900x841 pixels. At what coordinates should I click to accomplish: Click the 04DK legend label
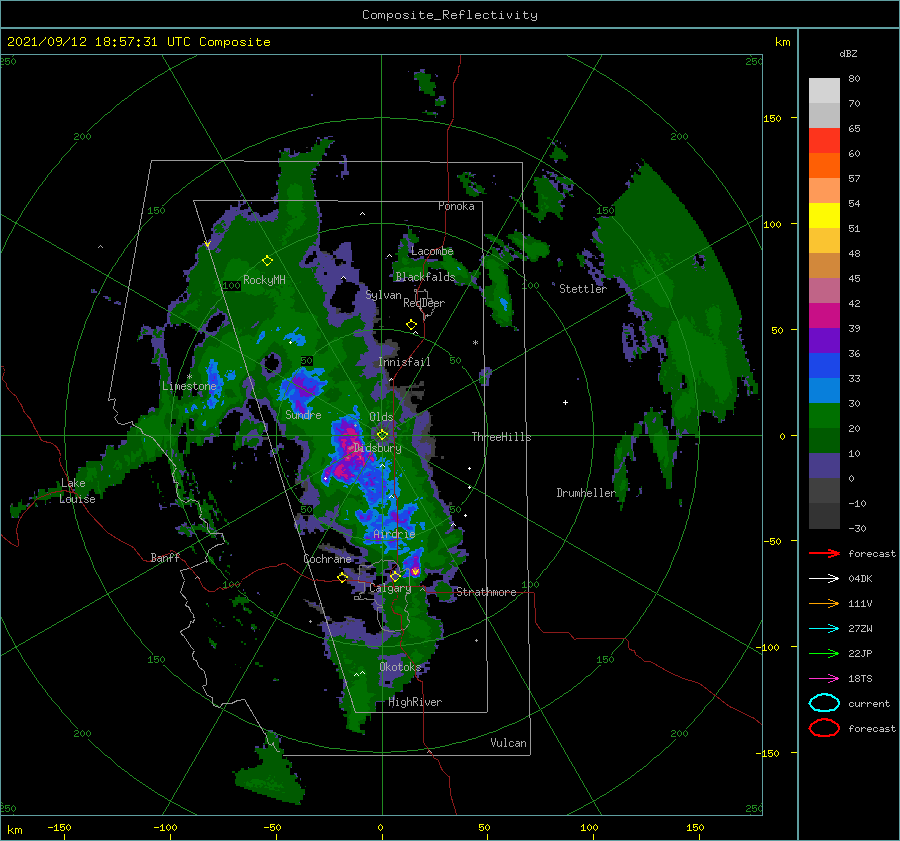(x=860, y=578)
